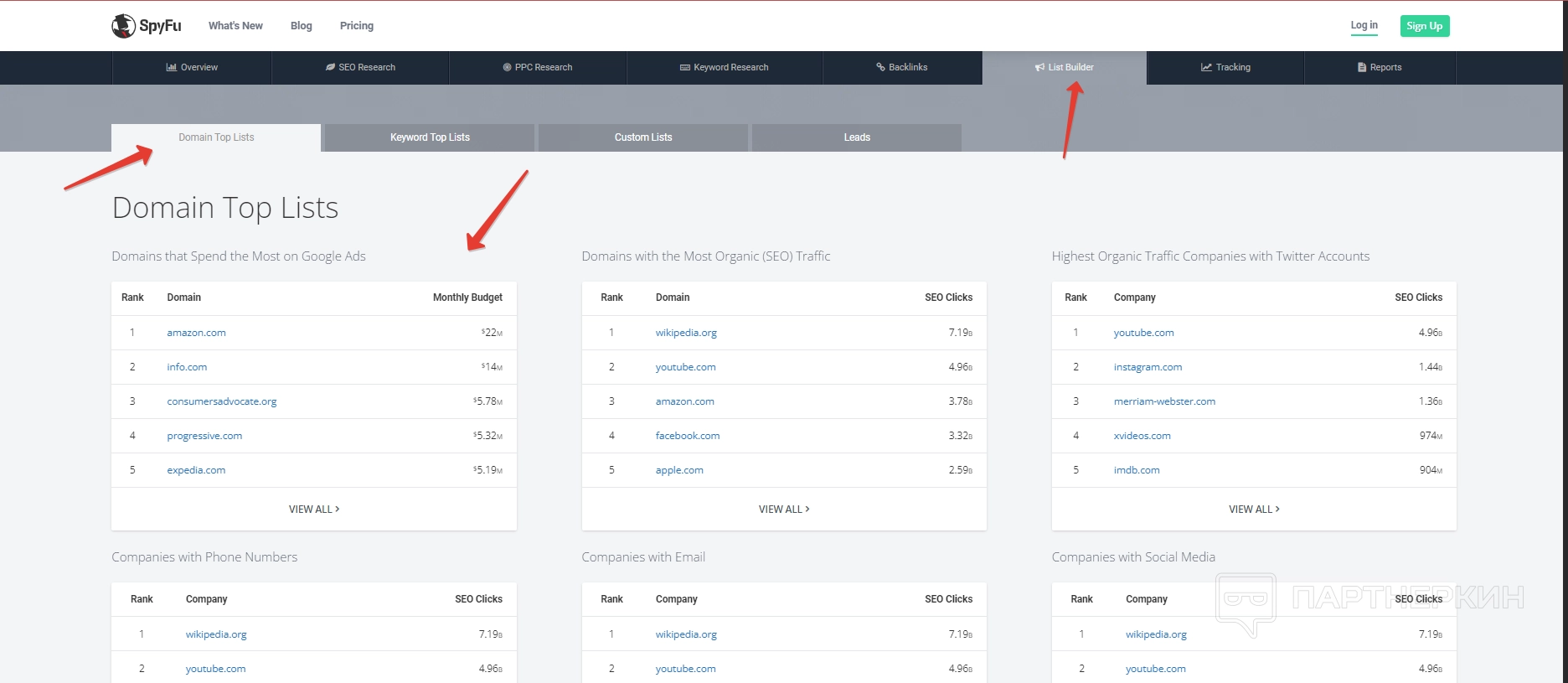
Task: Go to the Pricing page
Action: coord(357,26)
